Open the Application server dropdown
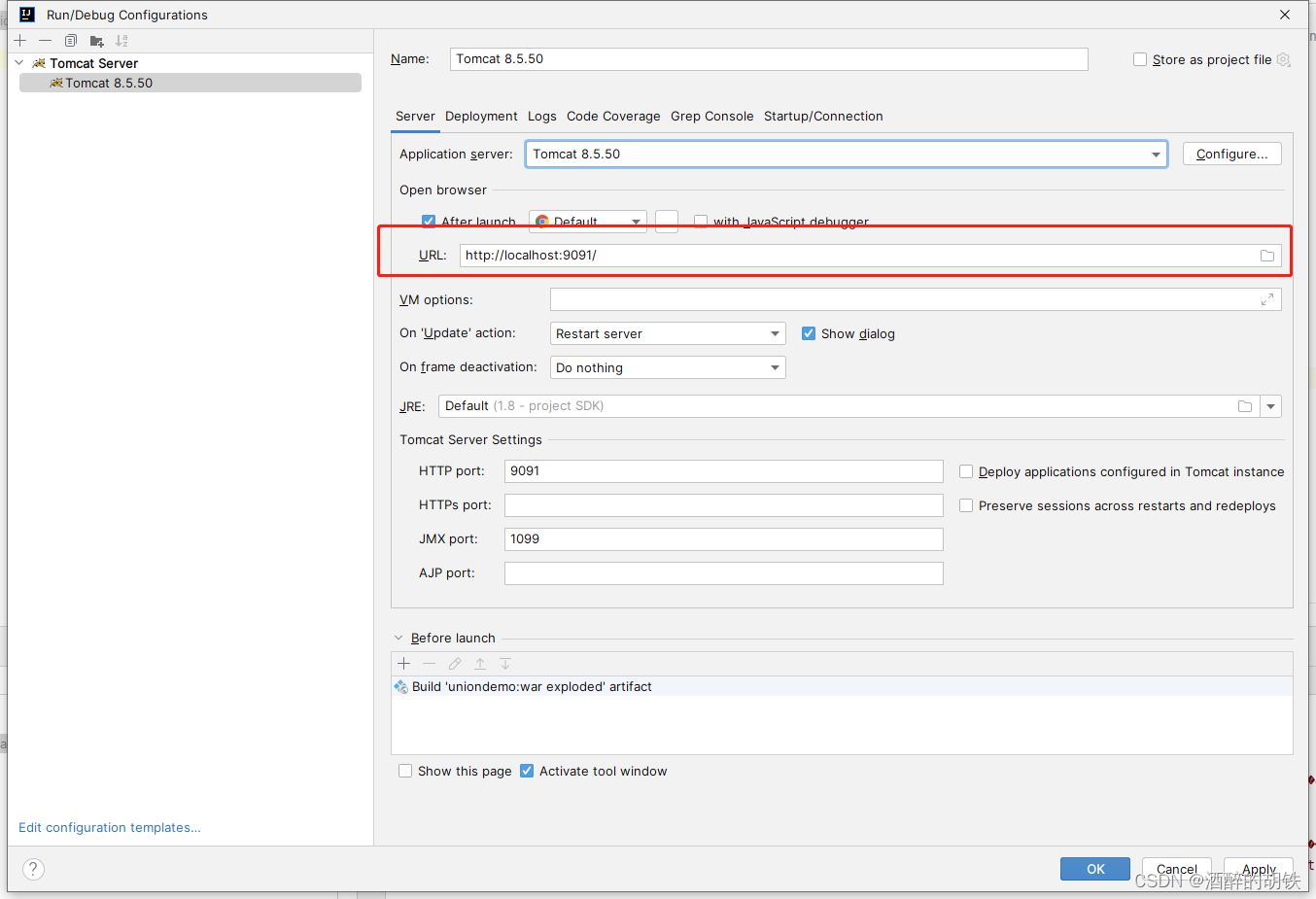The height and width of the screenshot is (899, 1316). click(x=847, y=154)
